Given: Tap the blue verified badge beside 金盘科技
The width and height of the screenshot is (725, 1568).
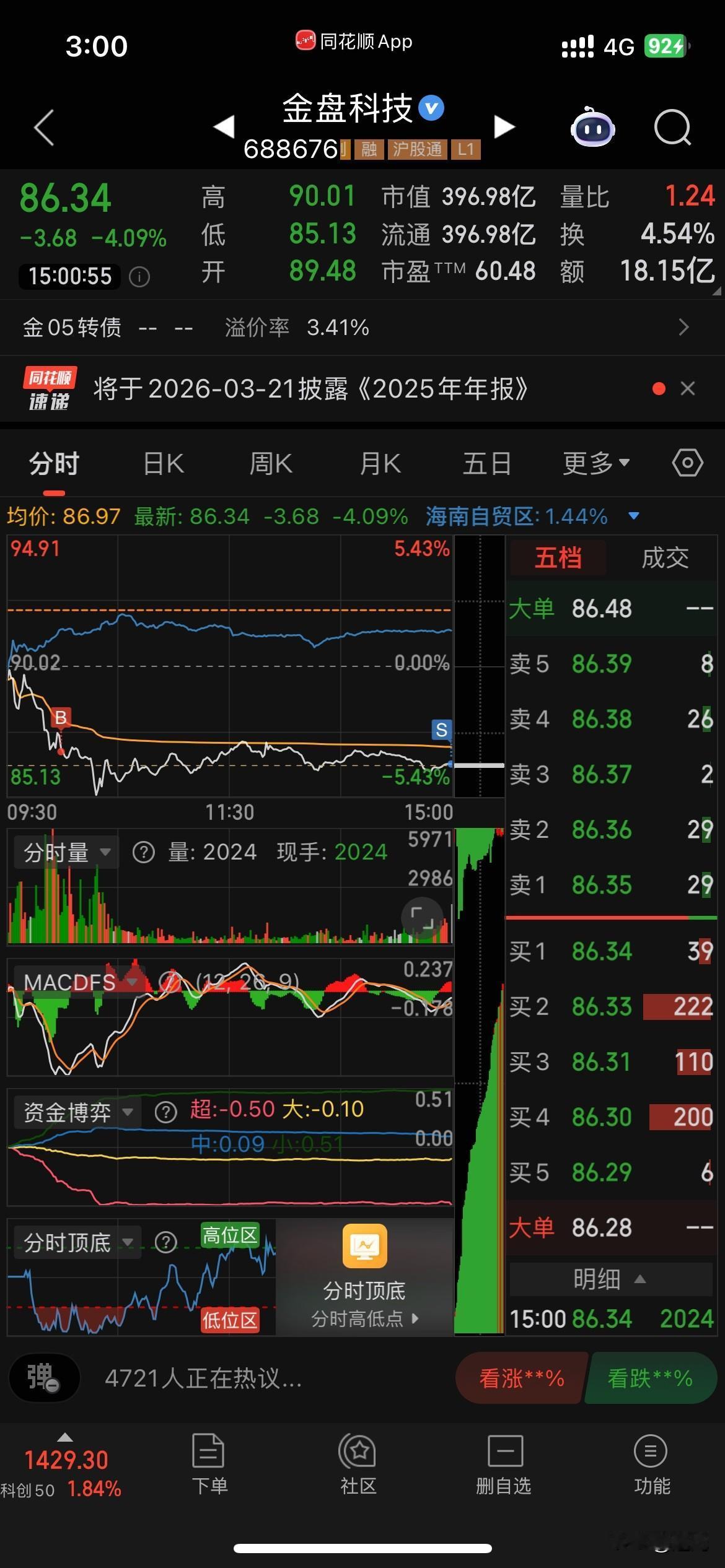Looking at the screenshot, I should pyautogui.click(x=431, y=108).
